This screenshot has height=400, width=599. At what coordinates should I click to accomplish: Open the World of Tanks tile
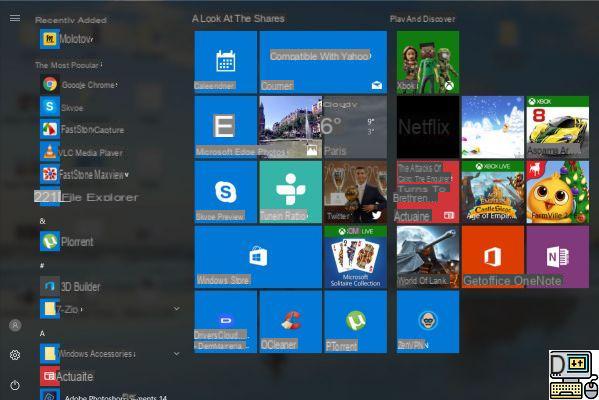point(428,257)
